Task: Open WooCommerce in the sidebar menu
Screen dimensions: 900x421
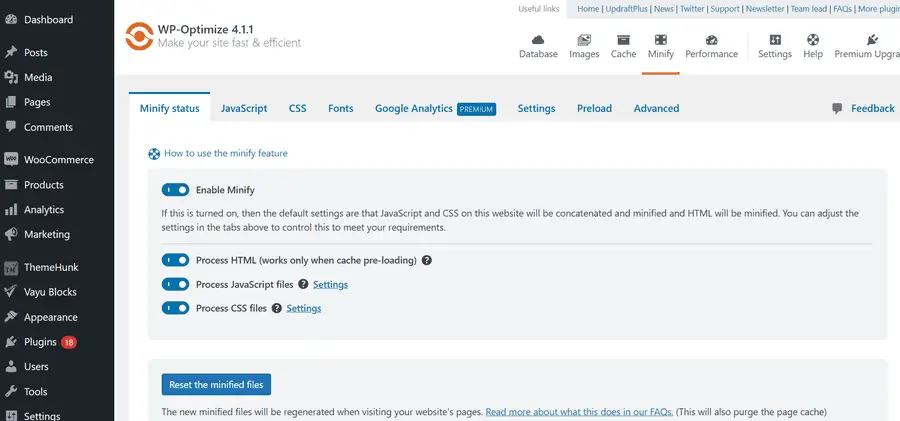Action: point(58,159)
